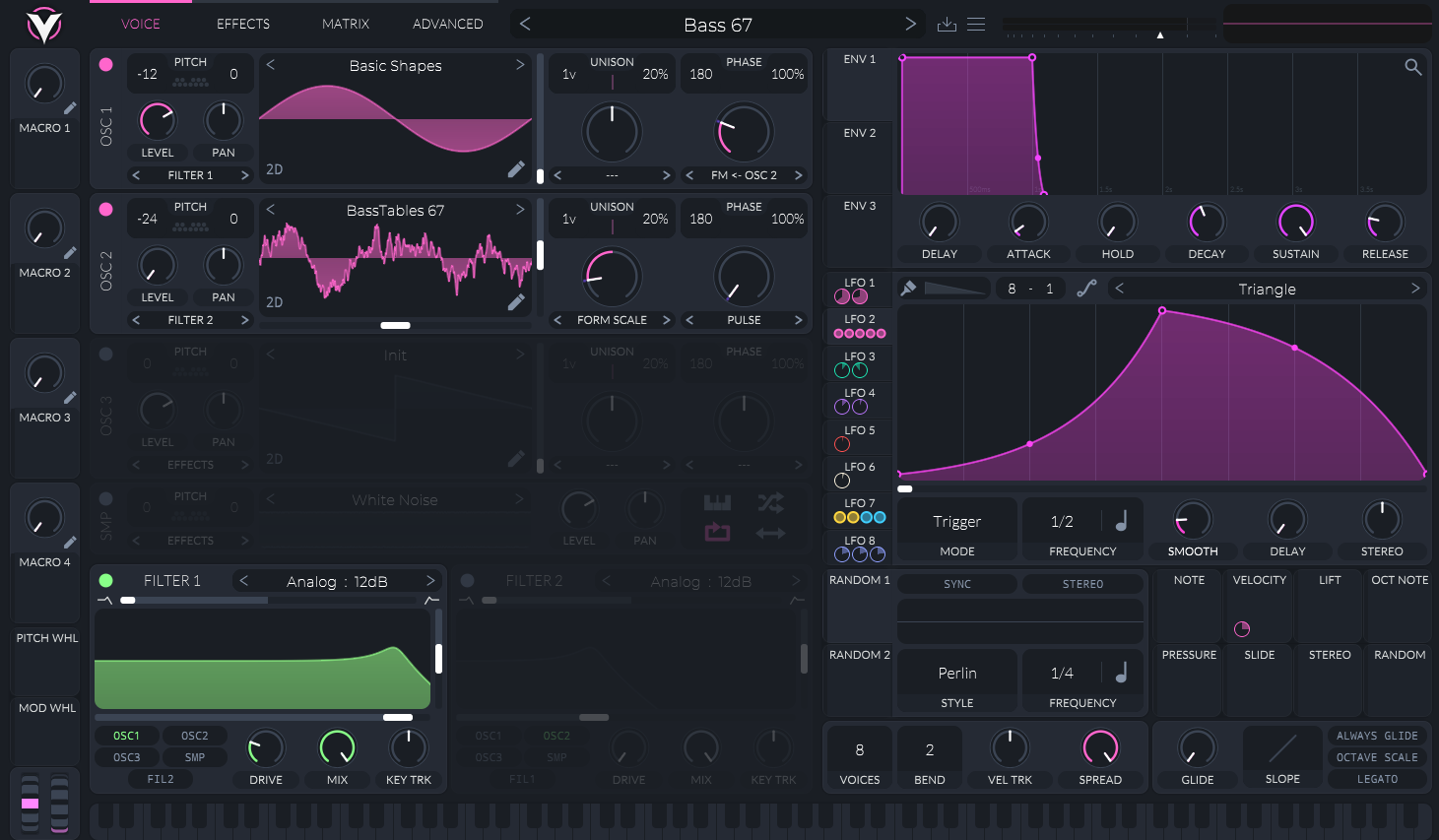Click the Random SYNC button
The image size is (1439, 840).
(957, 584)
